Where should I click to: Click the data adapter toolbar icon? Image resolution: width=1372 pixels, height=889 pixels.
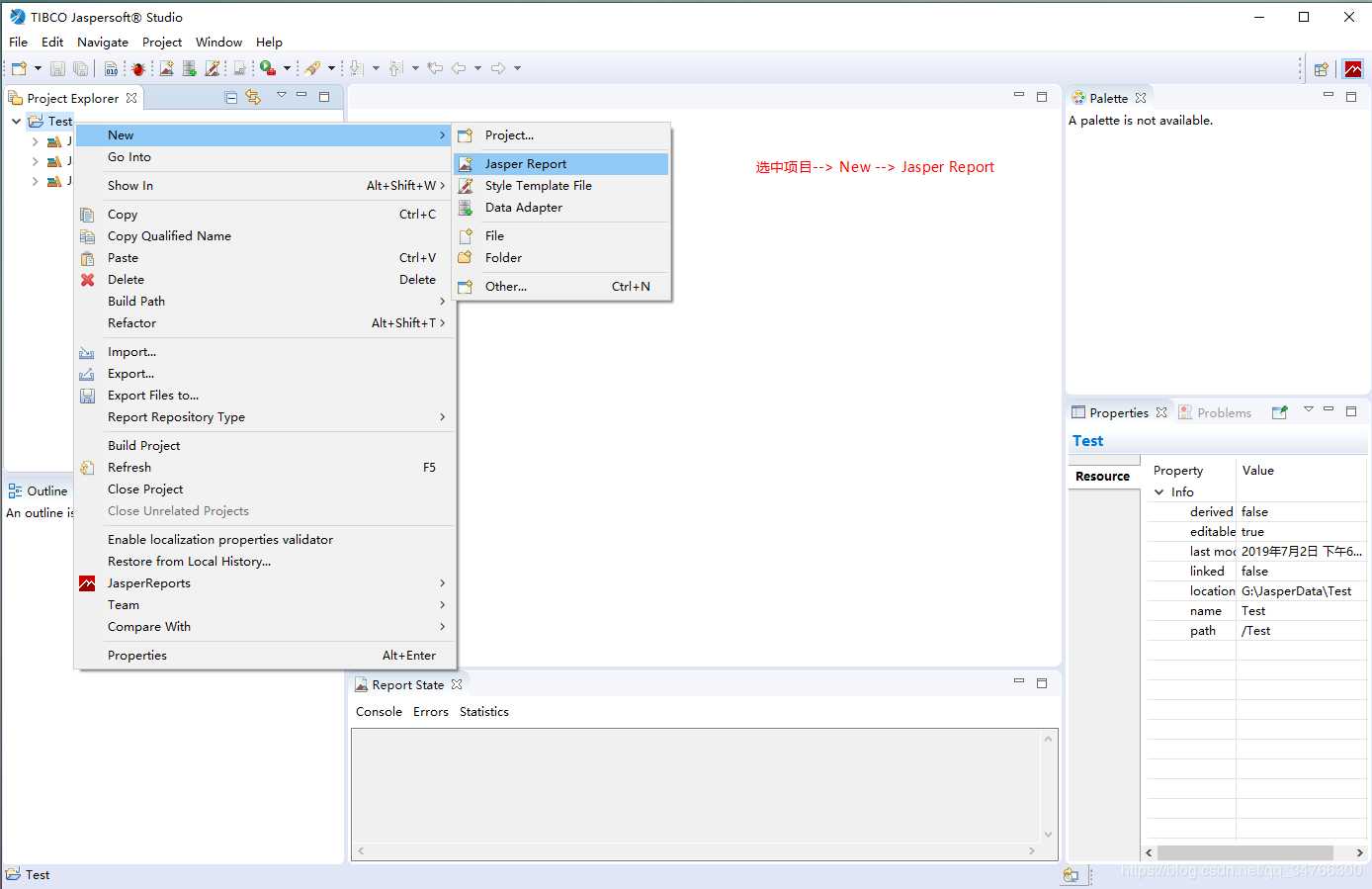click(x=189, y=68)
